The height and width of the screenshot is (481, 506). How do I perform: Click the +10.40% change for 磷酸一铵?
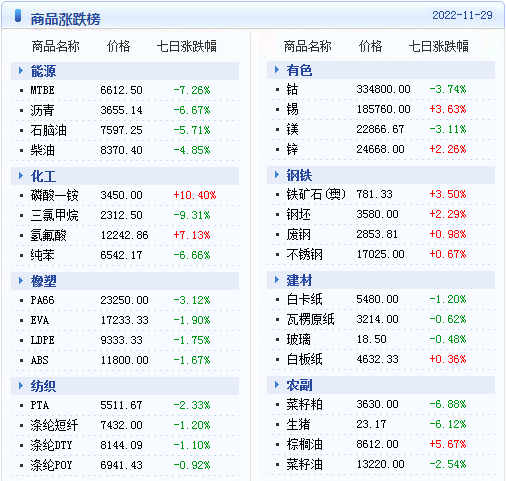tap(195, 195)
